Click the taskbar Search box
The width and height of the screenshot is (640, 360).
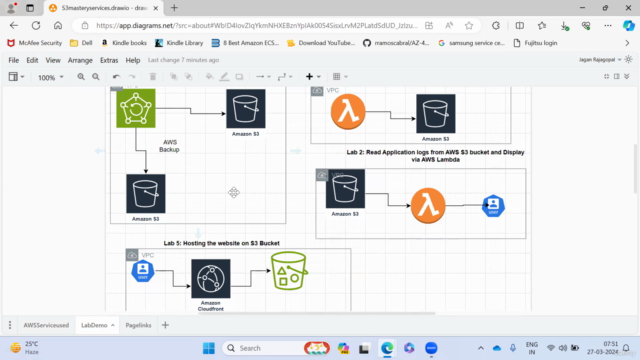(276, 348)
